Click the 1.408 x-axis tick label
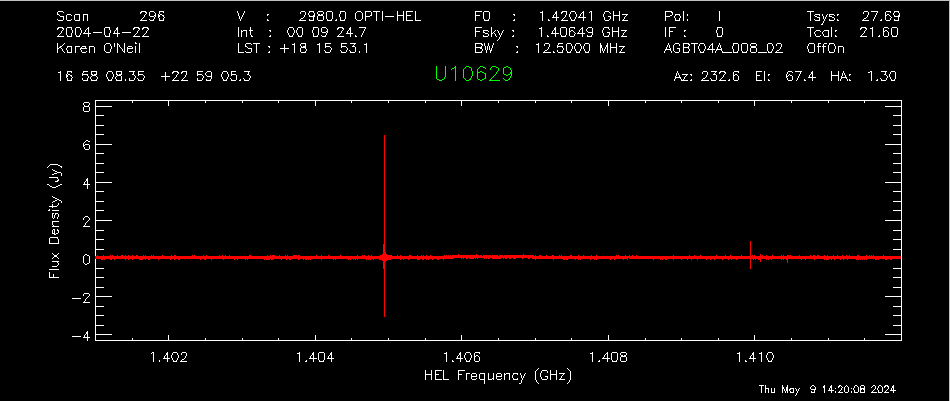Screen dimensions: 950x401 (608, 357)
